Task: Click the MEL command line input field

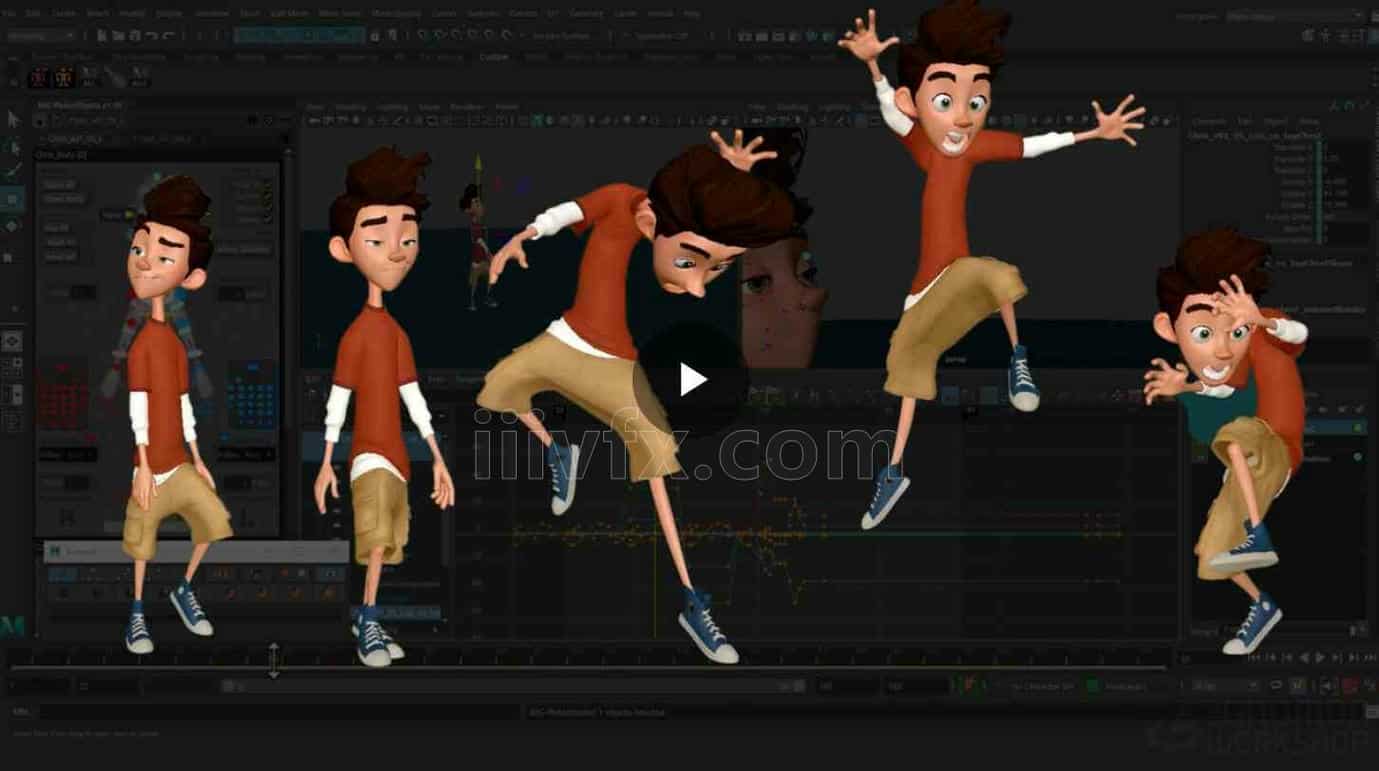Action: tap(280, 712)
